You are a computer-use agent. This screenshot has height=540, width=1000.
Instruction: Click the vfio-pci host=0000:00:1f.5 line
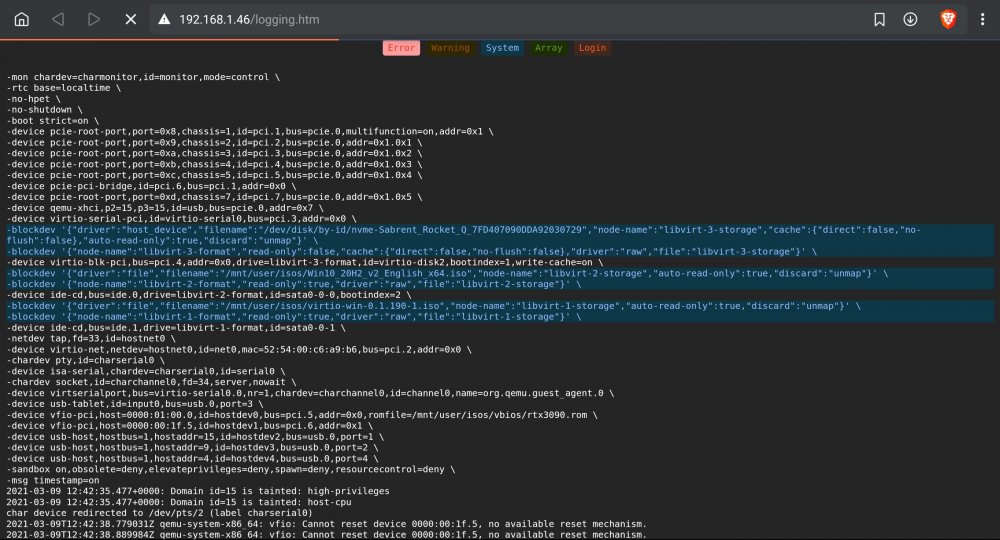click(x=189, y=426)
